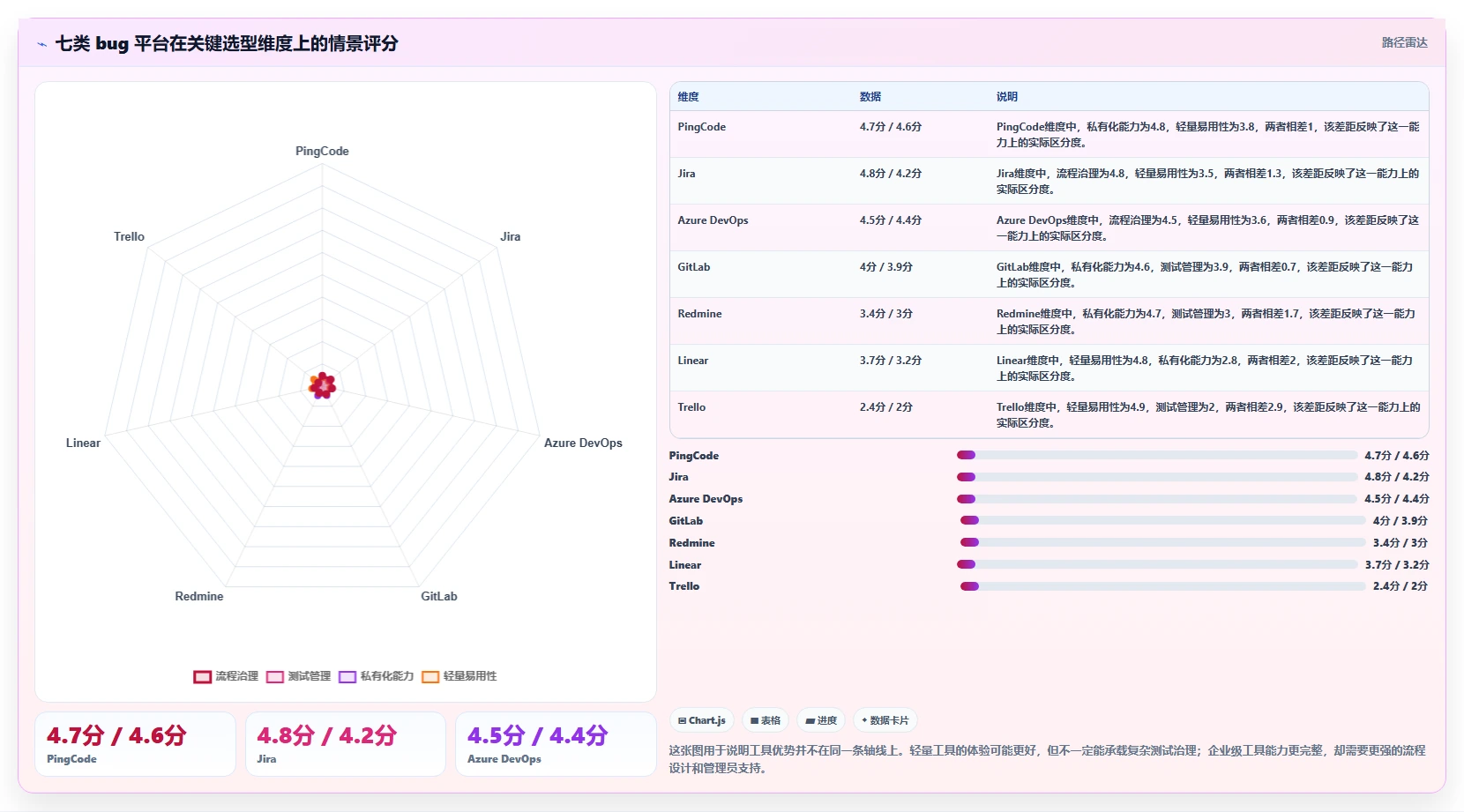Viewport: 1464px width, 812px height.
Task: Click the Redmine radar axis label
Action: pos(199,597)
